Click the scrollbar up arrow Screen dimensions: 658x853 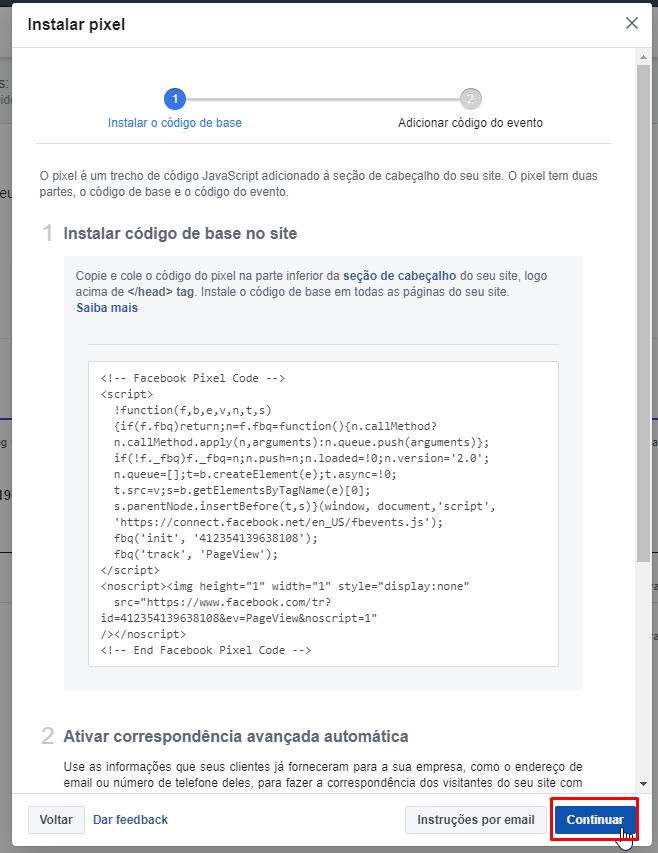click(643, 57)
